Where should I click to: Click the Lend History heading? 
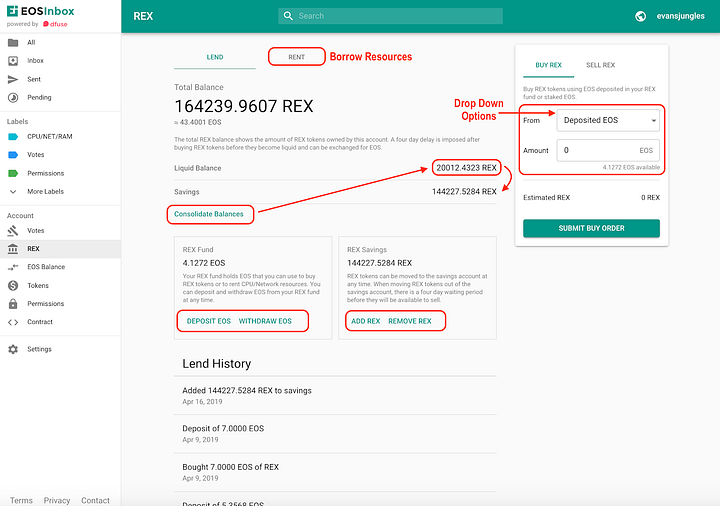point(217,364)
